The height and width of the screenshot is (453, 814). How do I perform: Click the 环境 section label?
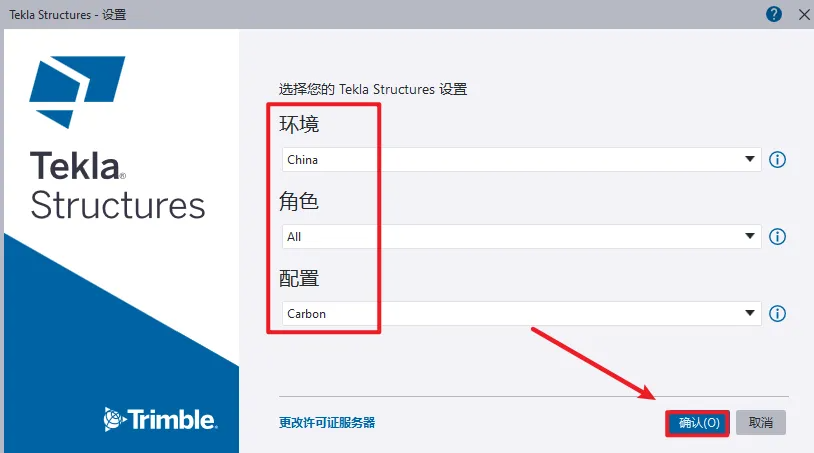299,125
